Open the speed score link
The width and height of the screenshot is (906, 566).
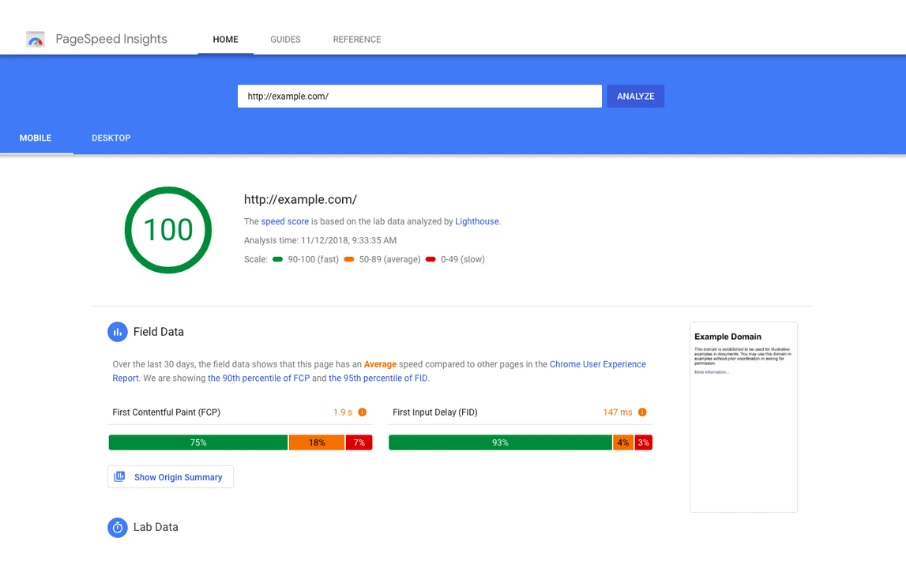point(285,221)
